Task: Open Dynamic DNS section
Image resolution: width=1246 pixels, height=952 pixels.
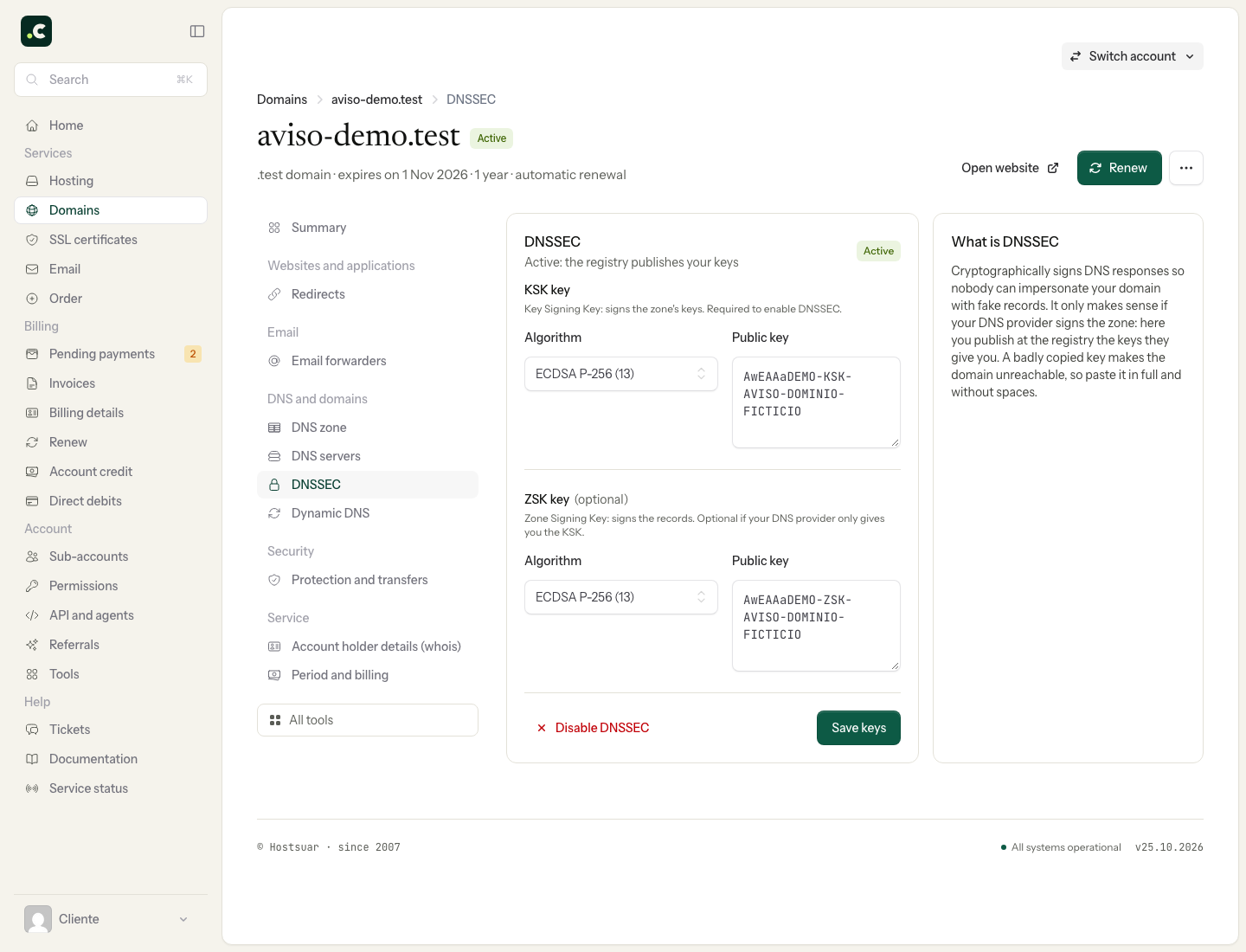Action: pyautogui.click(x=368, y=513)
